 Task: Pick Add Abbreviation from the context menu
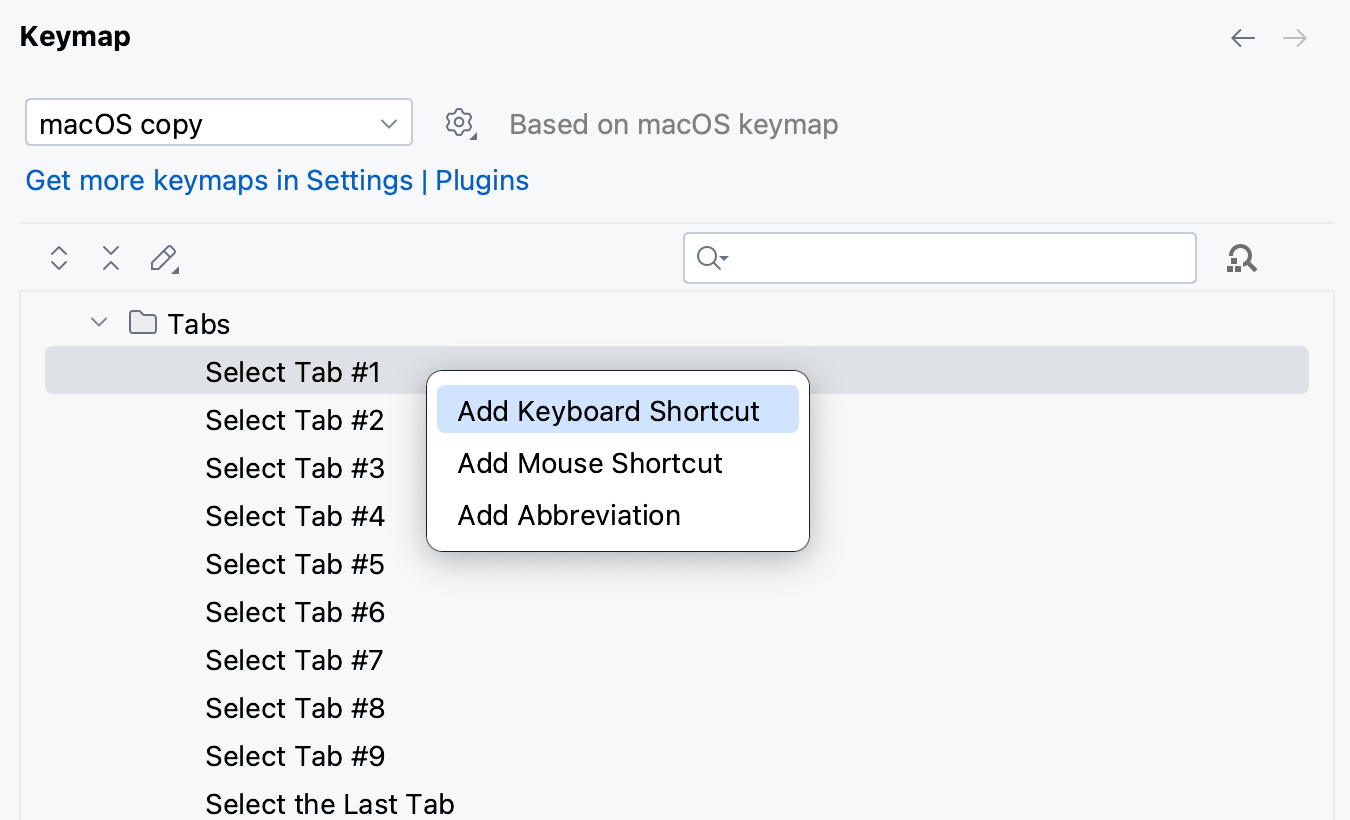[568, 515]
